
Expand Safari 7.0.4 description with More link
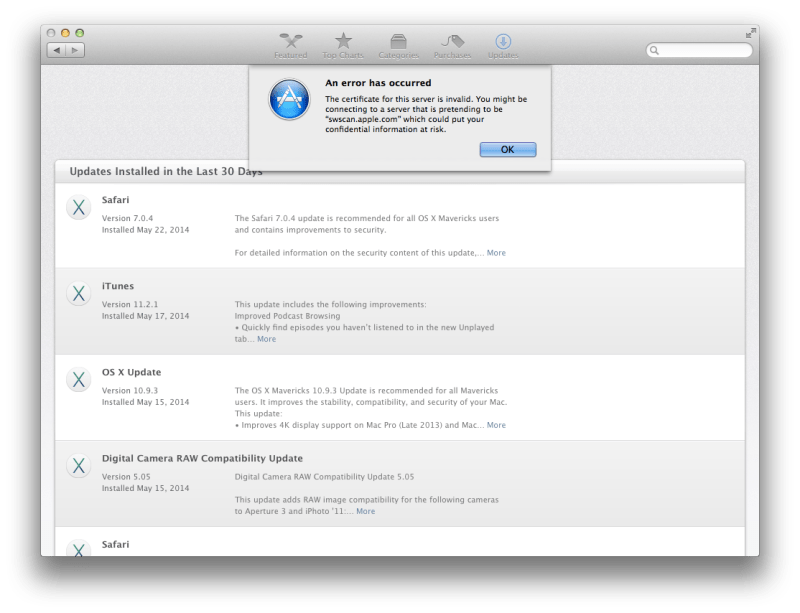496,253
